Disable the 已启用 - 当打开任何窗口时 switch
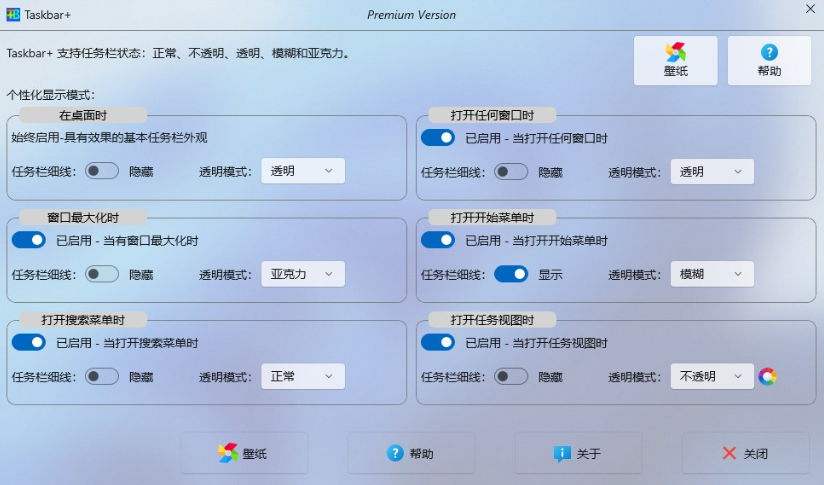This screenshot has width=824, height=485. pos(438,138)
